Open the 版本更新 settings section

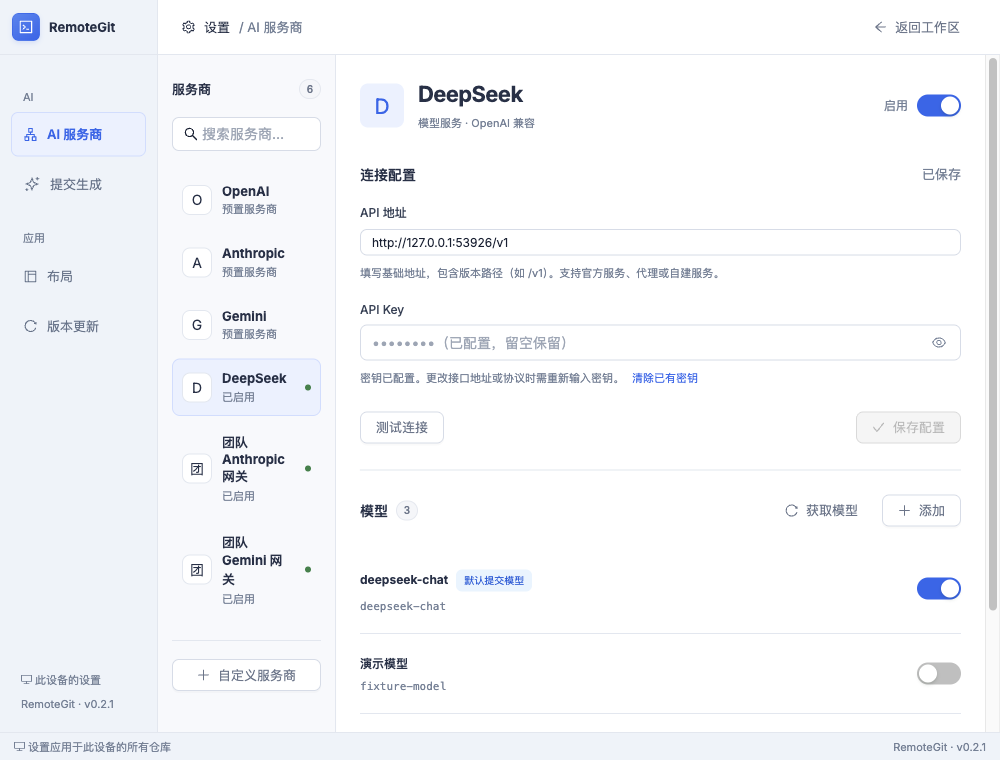pos(78,326)
